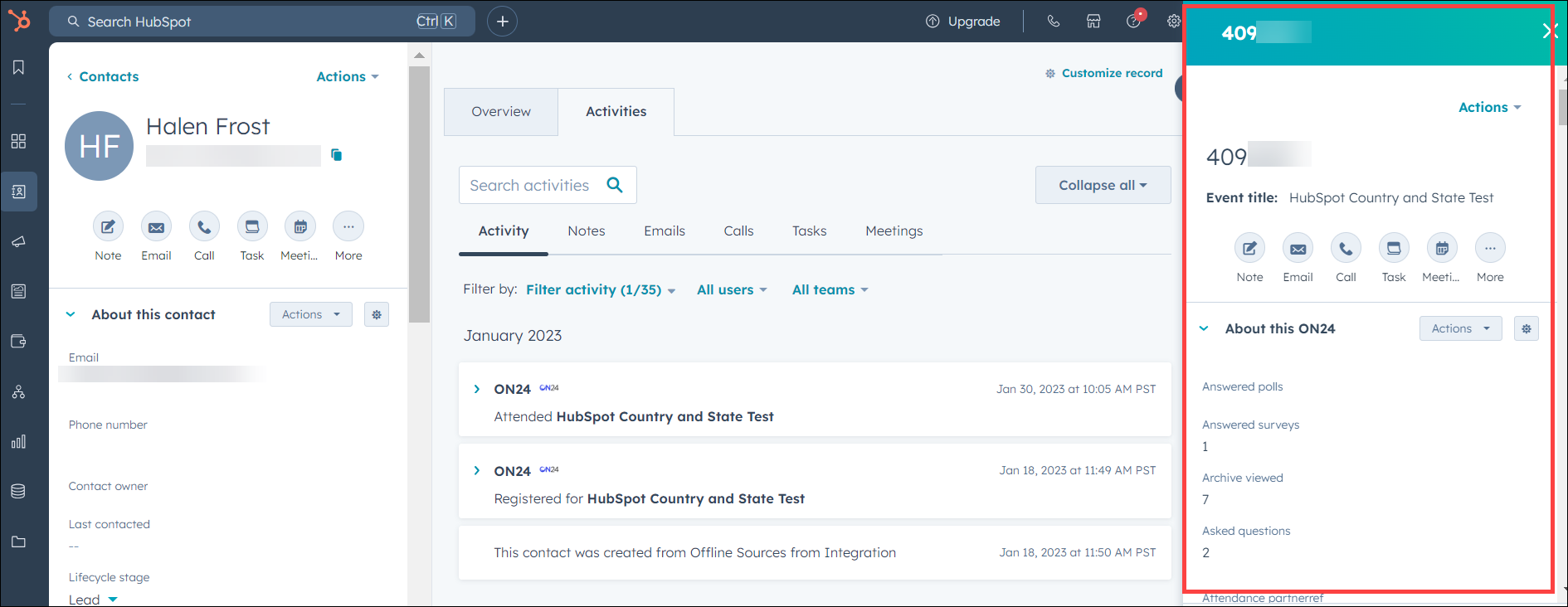Image resolution: width=1568 pixels, height=607 pixels.
Task: Click the left panel vertical scrollbar
Action: coord(419,193)
